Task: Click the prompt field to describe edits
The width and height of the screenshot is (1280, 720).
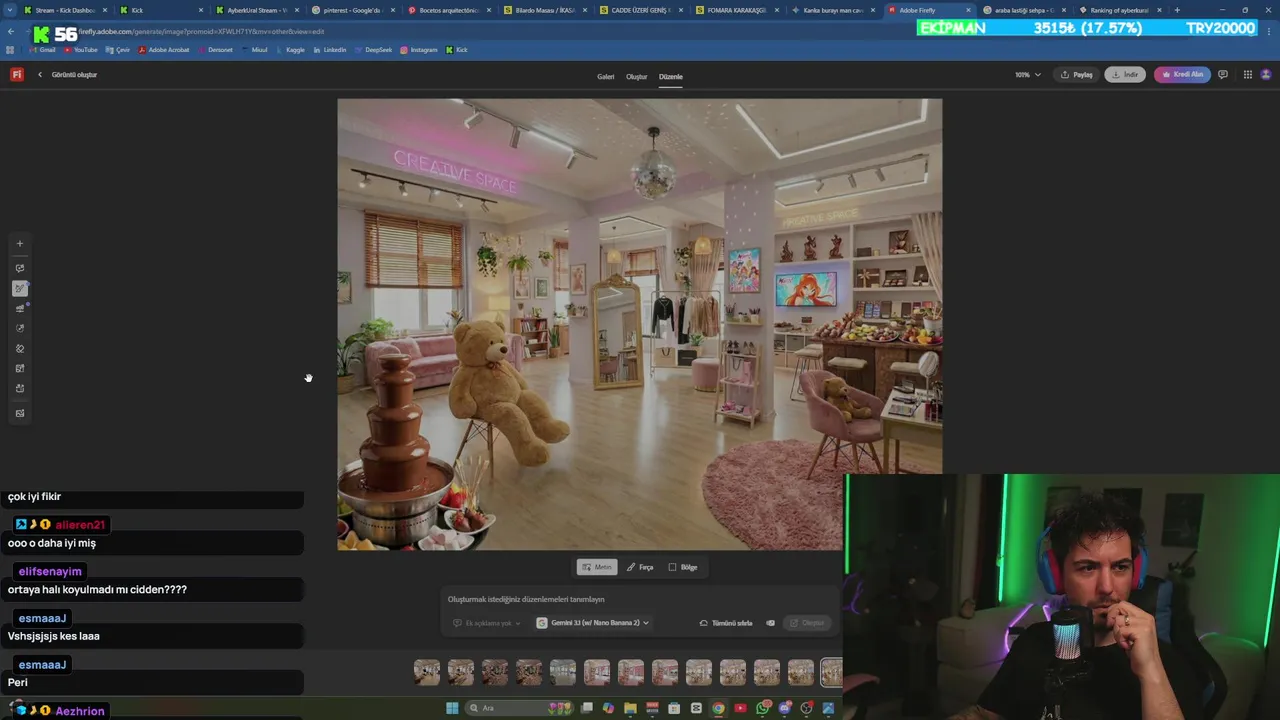Action: click(x=640, y=599)
